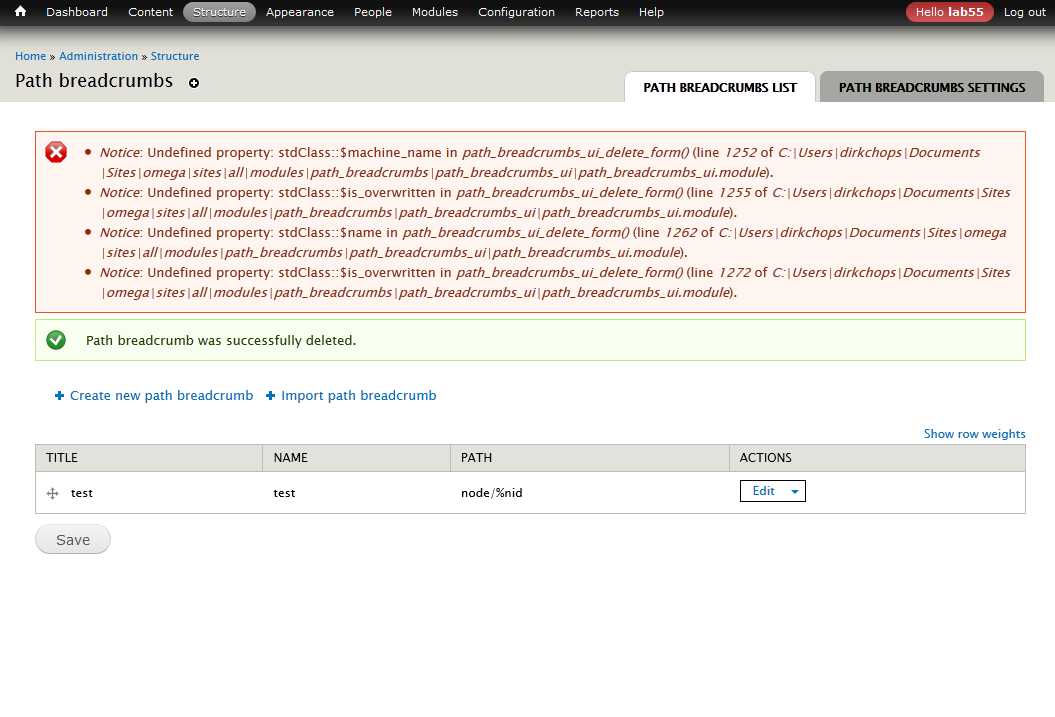
Task: Click the Log out link
Action: click(1025, 12)
